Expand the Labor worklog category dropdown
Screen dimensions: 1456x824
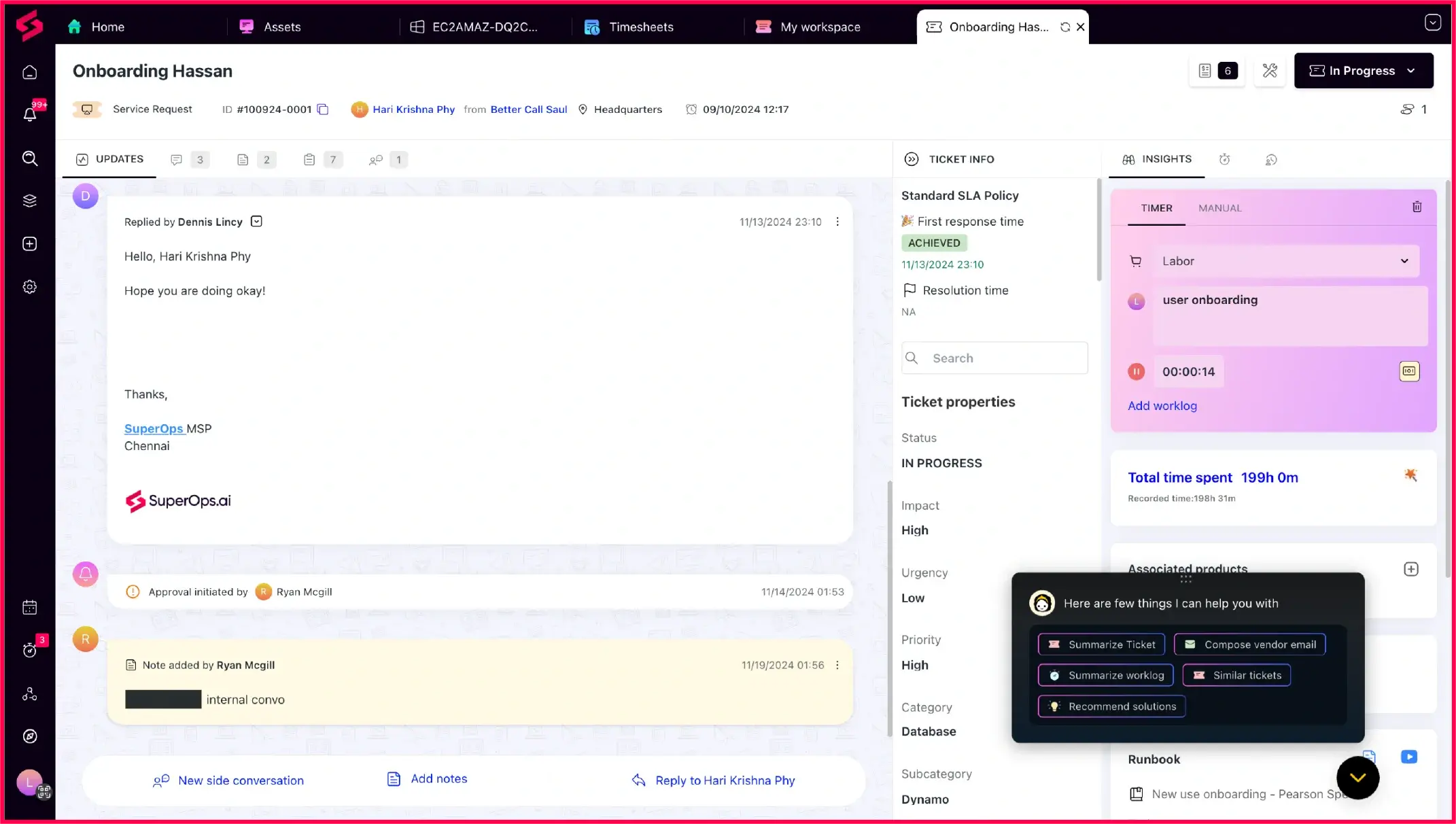coord(1404,261)
